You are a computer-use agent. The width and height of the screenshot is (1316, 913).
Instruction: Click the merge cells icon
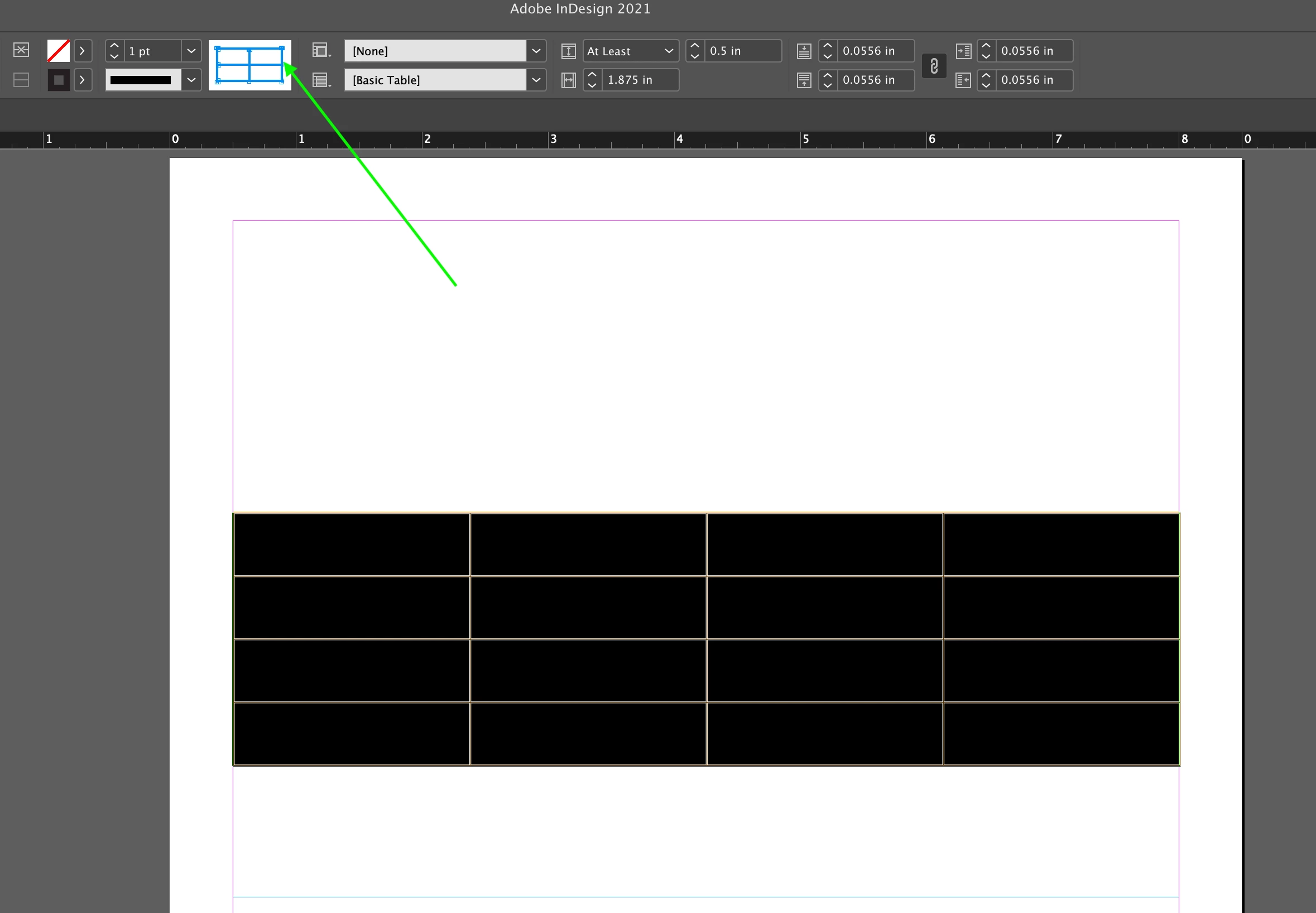click(21, 50)
